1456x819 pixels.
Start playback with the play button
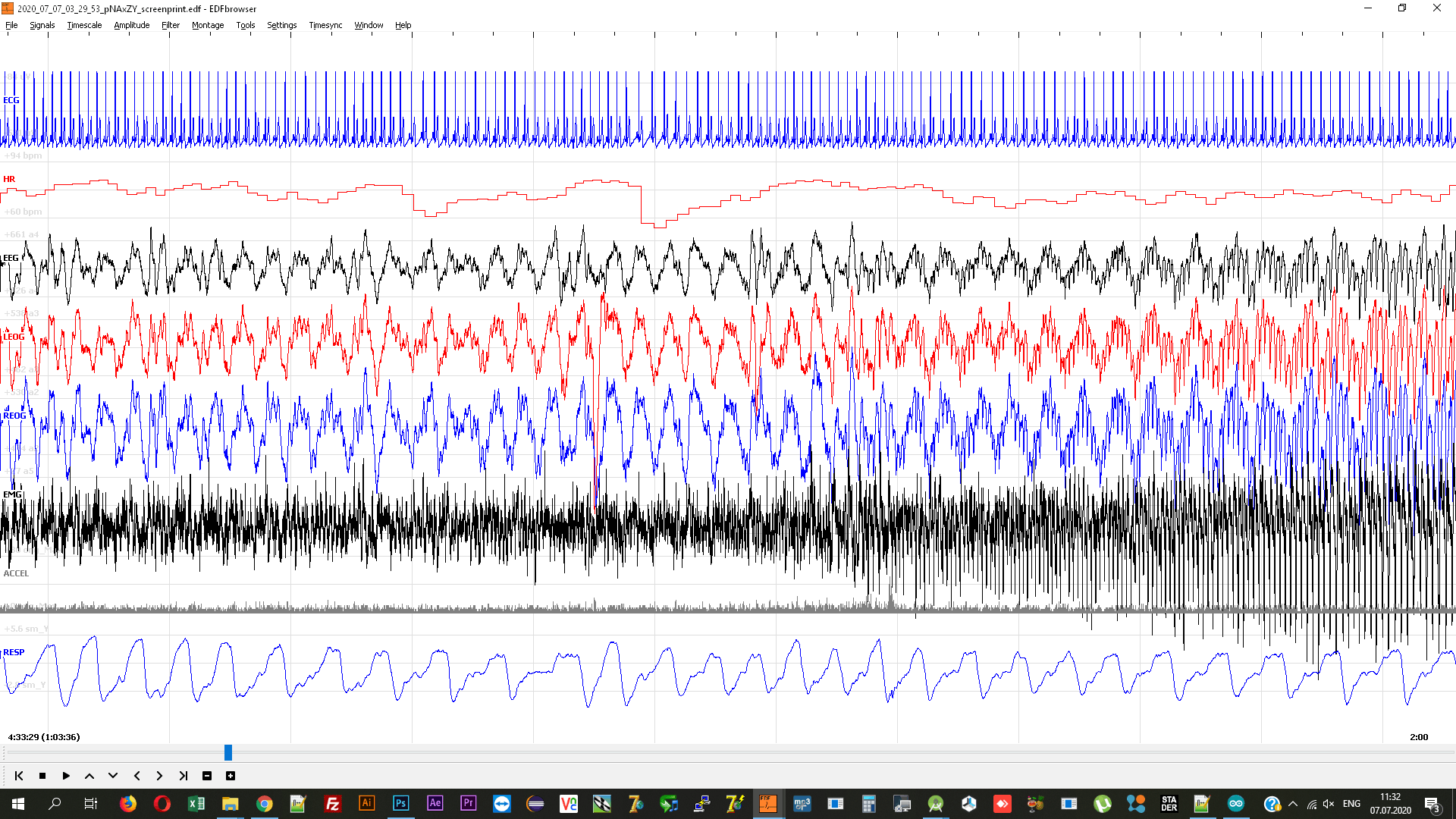click(66, 776)
